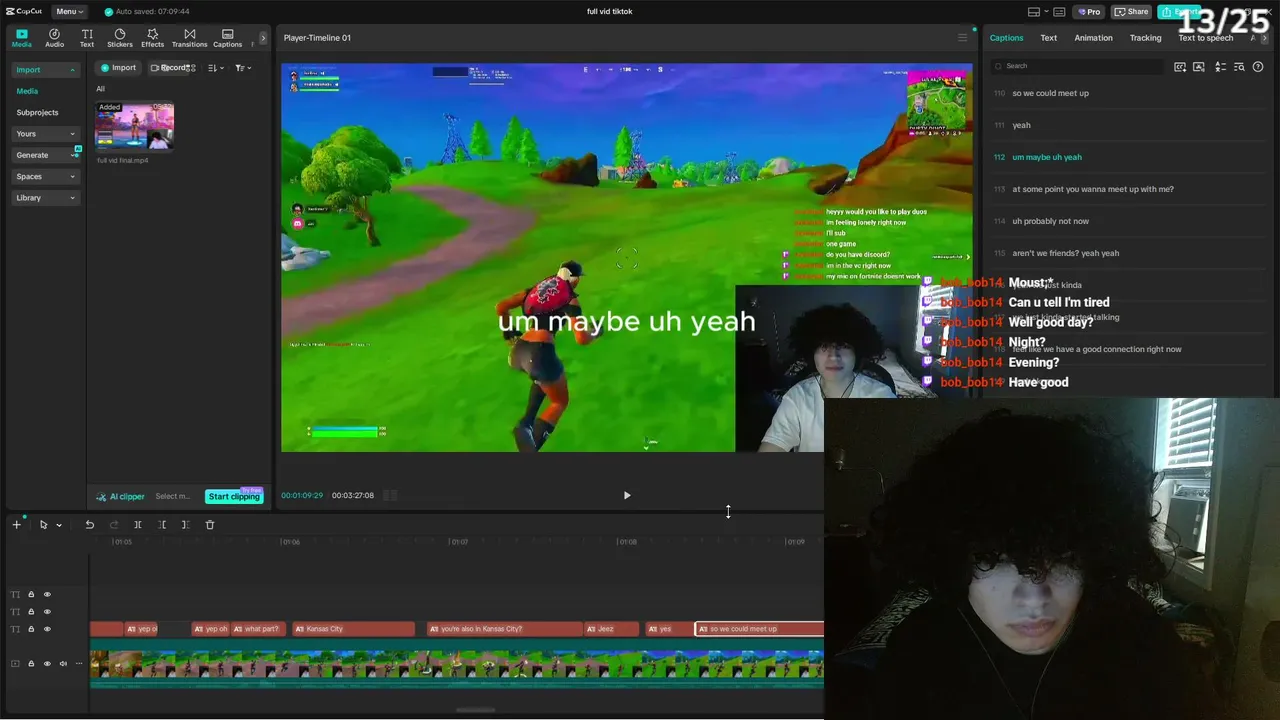Click the view grid icon beside Record
Viewport: 1280px width, 720px height.
click(192, 68)
